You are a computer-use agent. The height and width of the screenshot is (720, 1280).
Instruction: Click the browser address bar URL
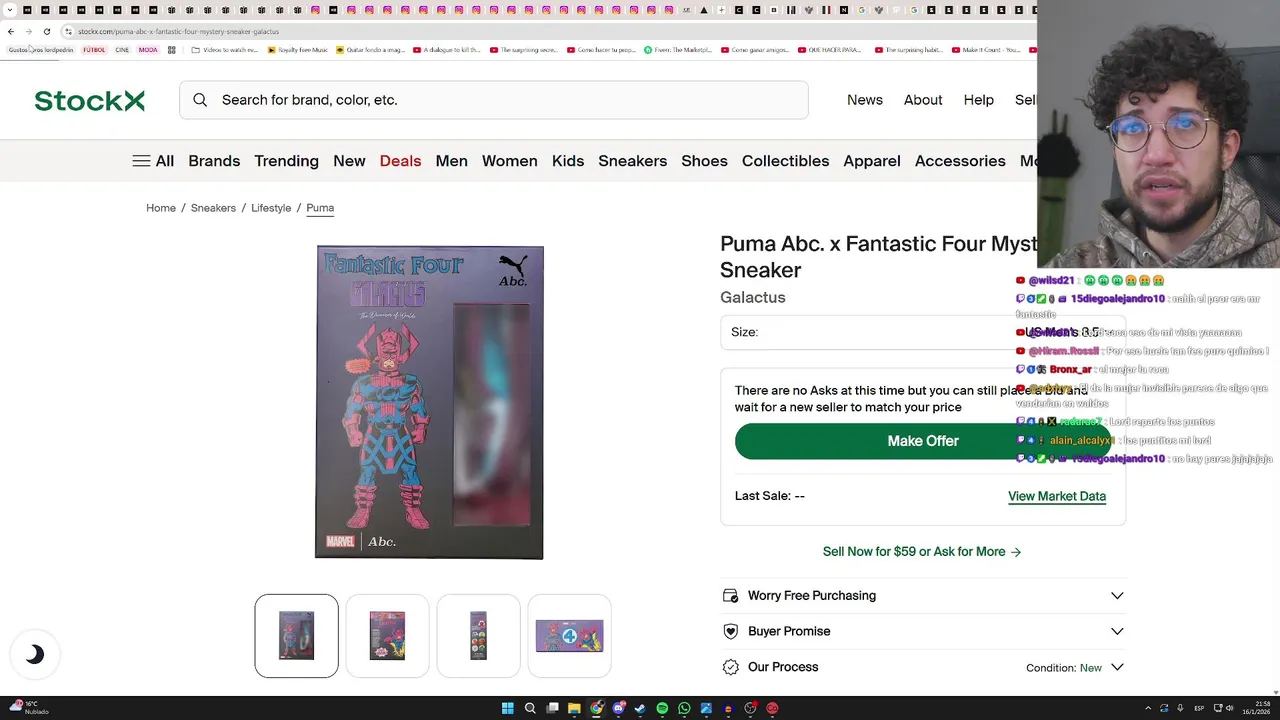pos(179,31)
